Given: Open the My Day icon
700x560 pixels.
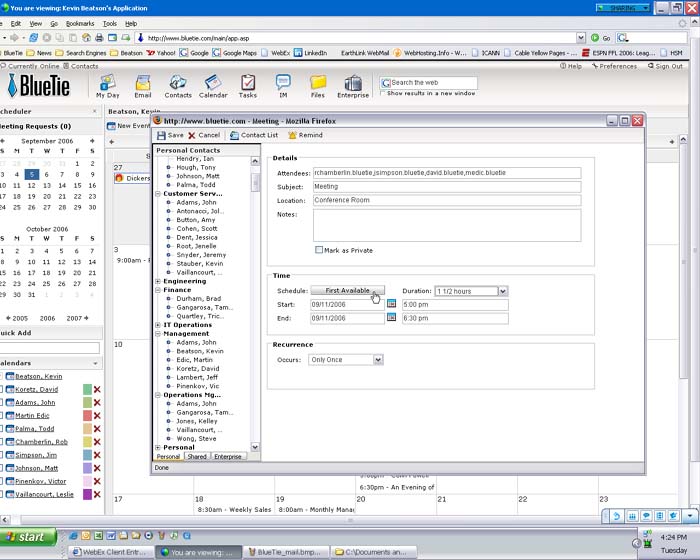Looking at the screenshot, I should [x=108, y=86].
